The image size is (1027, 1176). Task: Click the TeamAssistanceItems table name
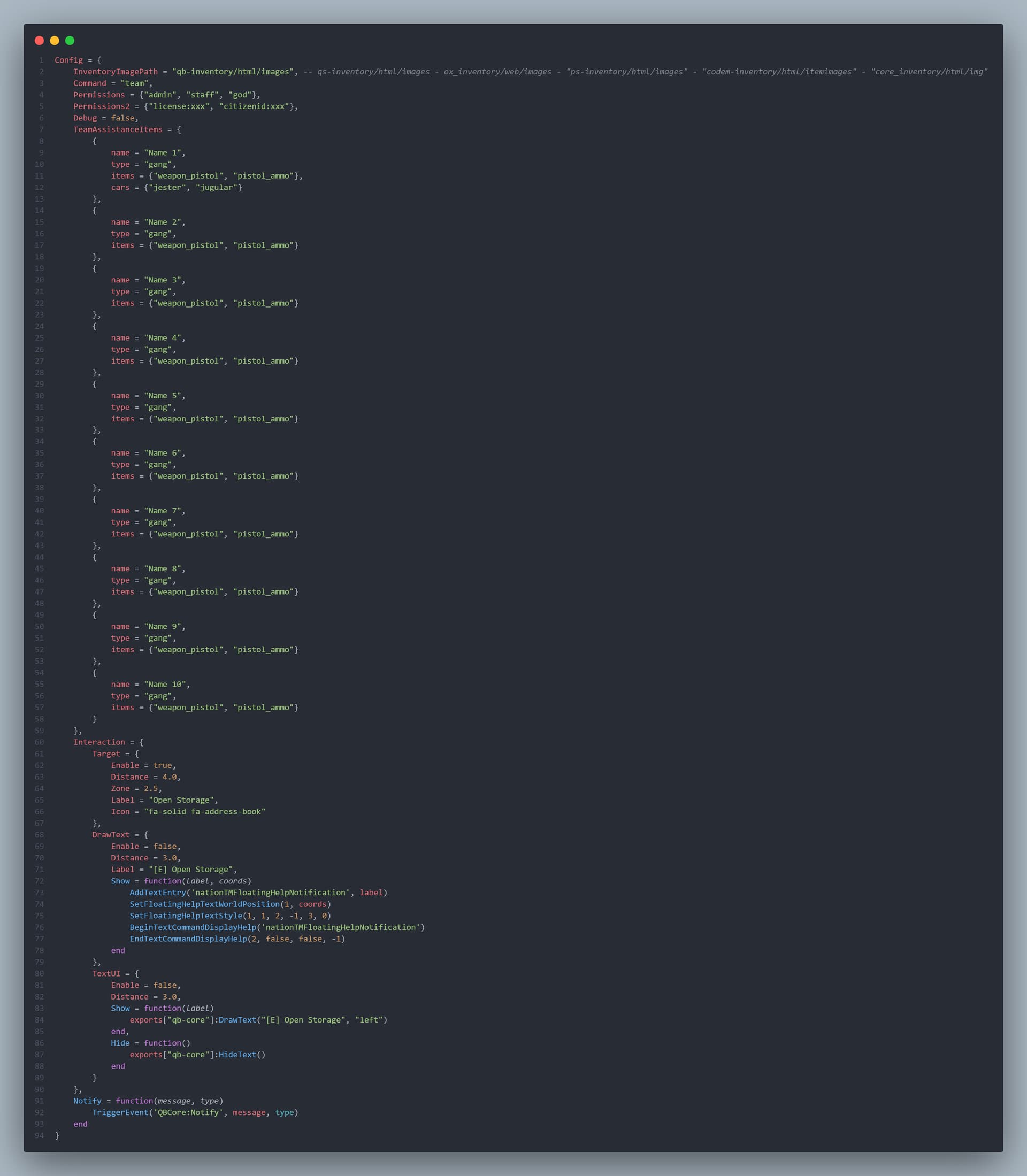tap(118, 129)
